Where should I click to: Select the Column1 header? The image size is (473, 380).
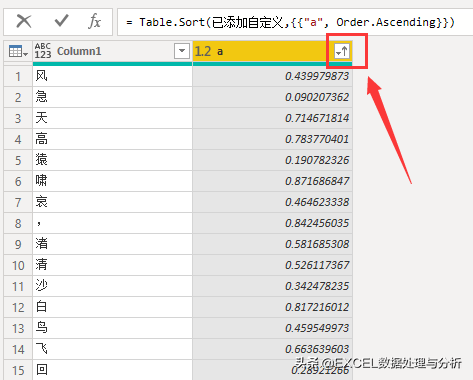tap(112, 51)
